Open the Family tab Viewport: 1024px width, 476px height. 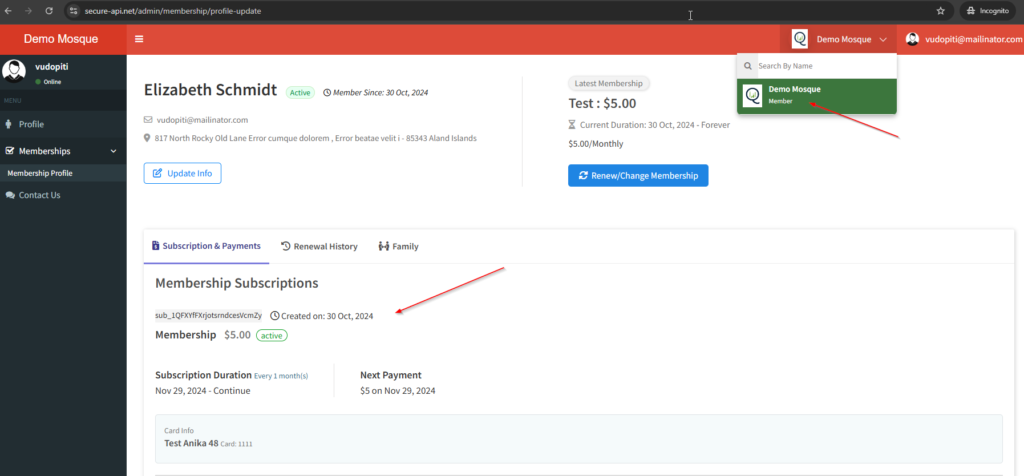[x=398, y=246]
